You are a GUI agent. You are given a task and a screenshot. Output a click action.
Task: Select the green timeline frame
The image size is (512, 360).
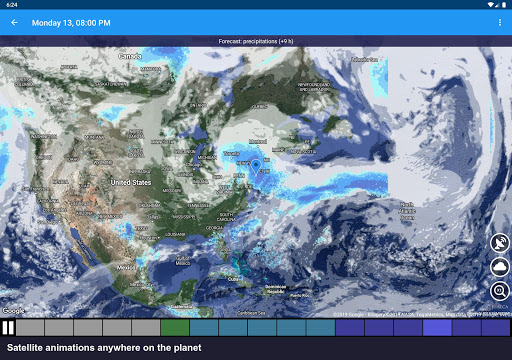pos(175,327)
